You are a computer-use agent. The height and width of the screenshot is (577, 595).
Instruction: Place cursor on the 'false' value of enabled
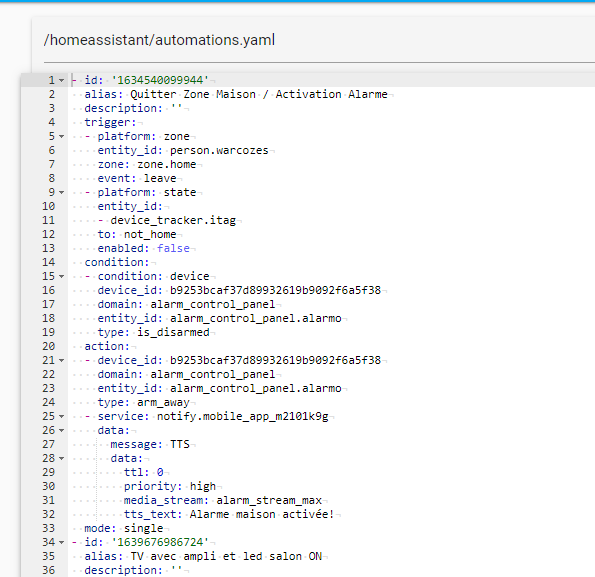pos(173,248)
